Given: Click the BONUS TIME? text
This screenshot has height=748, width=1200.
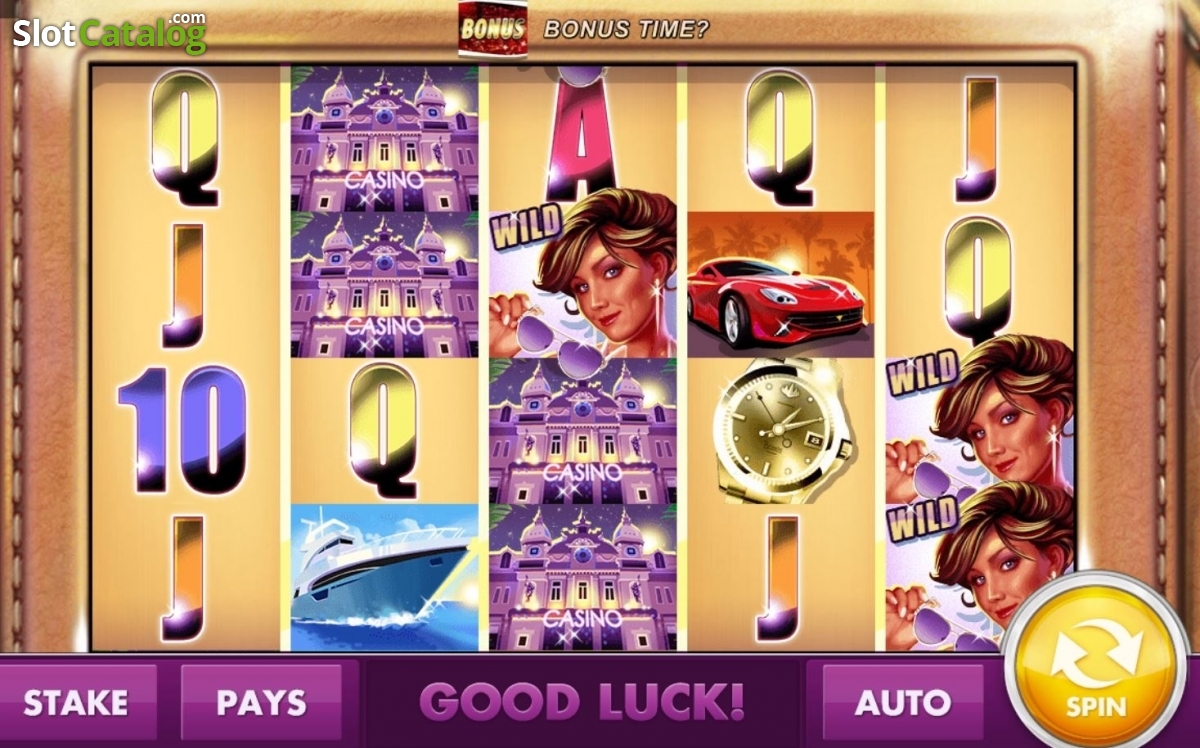Looking at the screenshot, I should [x=626, y=29].
